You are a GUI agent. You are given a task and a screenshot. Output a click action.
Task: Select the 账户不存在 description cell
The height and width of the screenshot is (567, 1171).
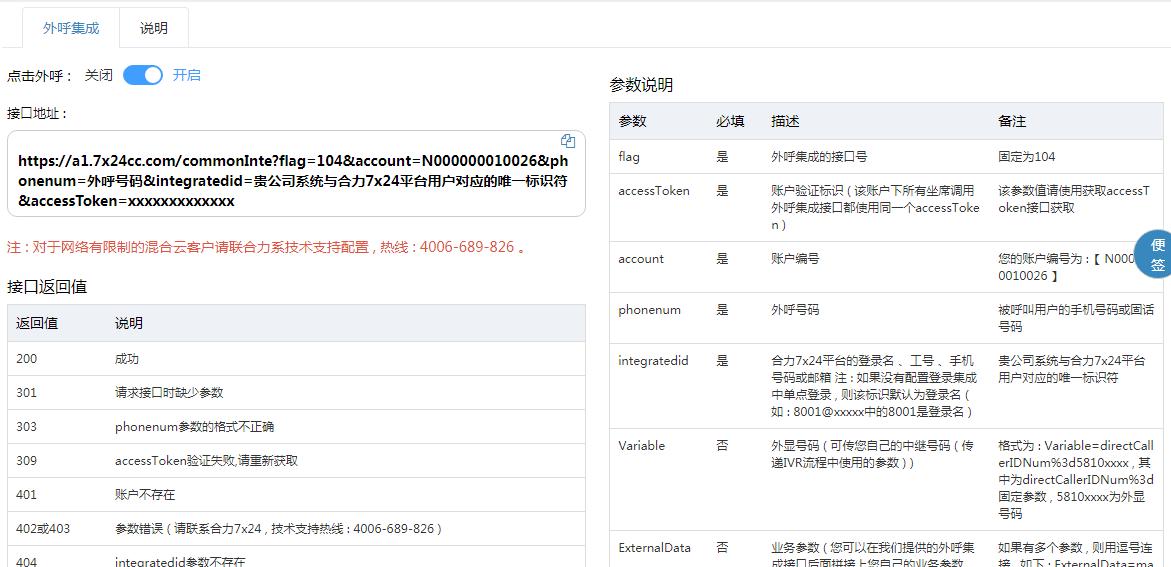point(145,495)
